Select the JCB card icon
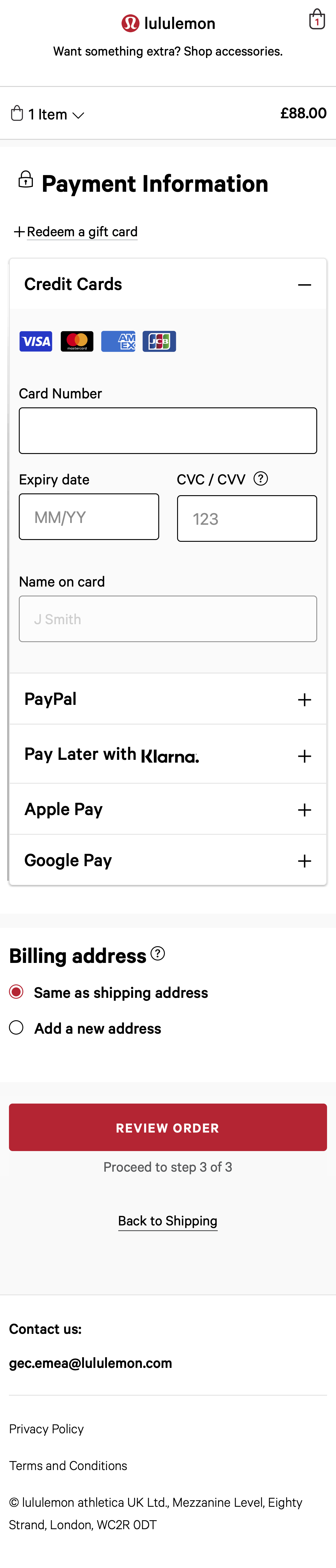The height and width of the screenshot is (1568, 336). (159, 341)
